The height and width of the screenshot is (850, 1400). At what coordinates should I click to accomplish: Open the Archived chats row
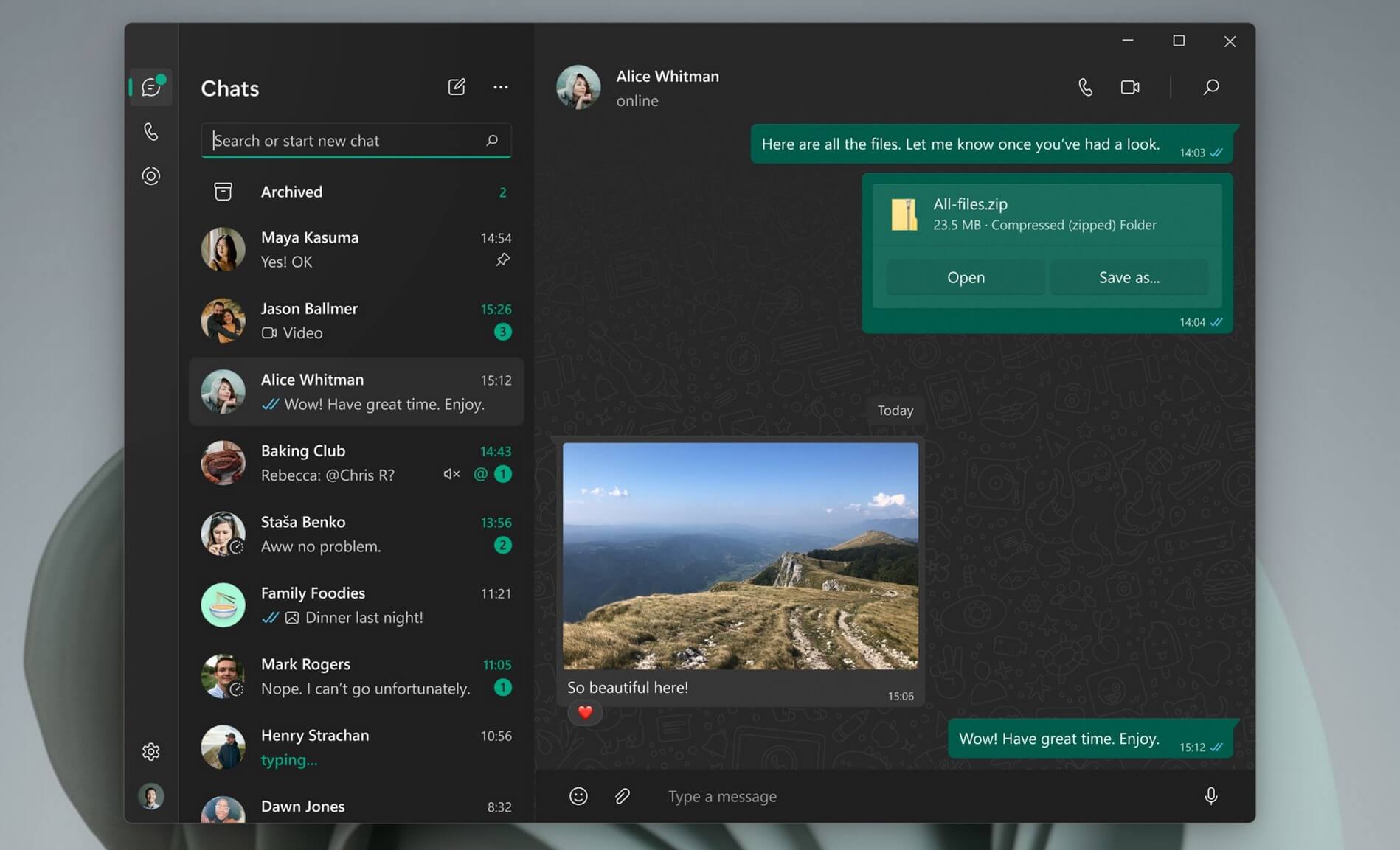356,192
